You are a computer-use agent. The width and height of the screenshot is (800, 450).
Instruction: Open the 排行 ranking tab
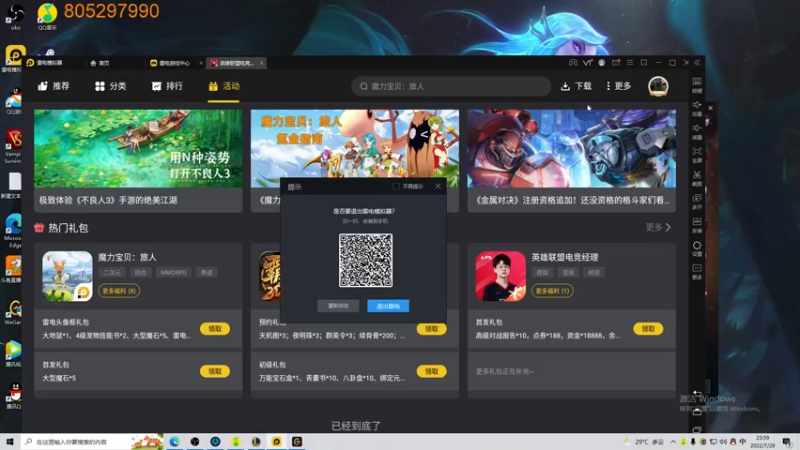tap(167, 86)
